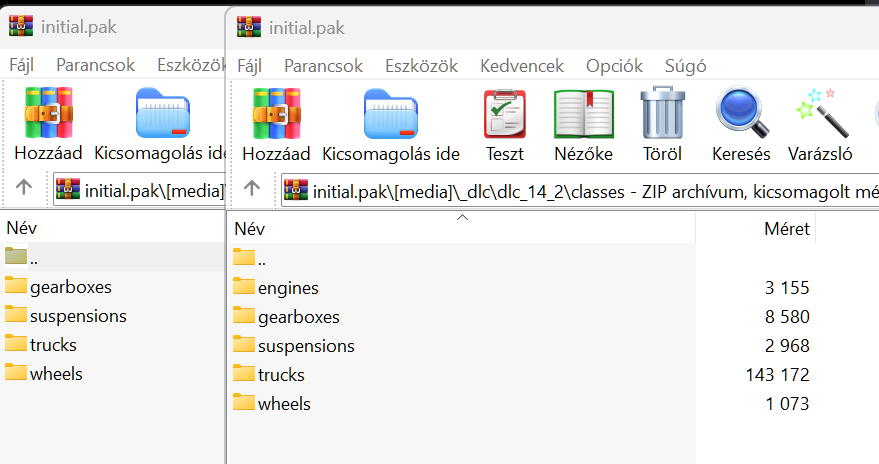This screenshot has height=464, width=879.
Task: Select the wheels folder in the back window
Action: (x=56, y=374)
